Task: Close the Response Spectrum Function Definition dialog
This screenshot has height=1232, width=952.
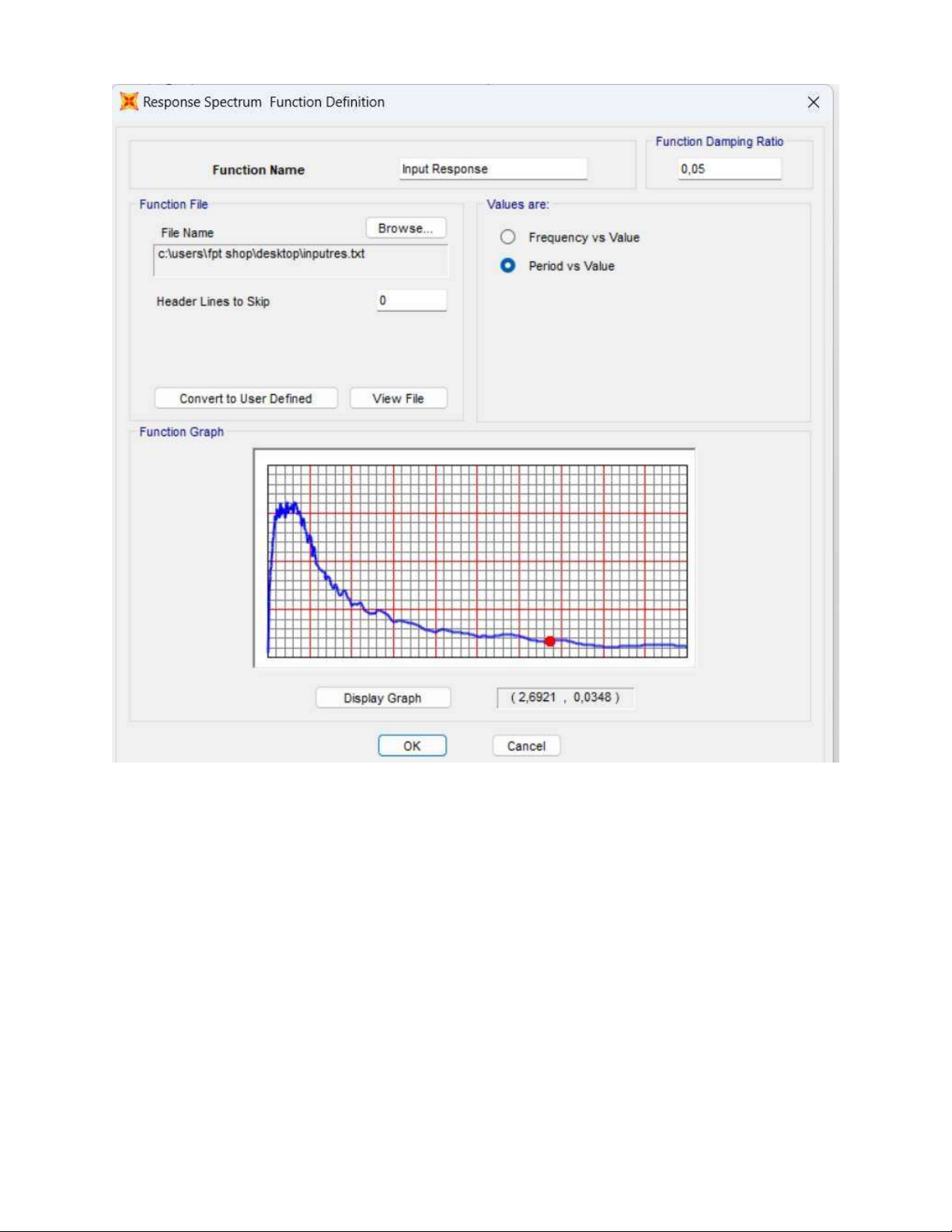Action: (813, 103)
